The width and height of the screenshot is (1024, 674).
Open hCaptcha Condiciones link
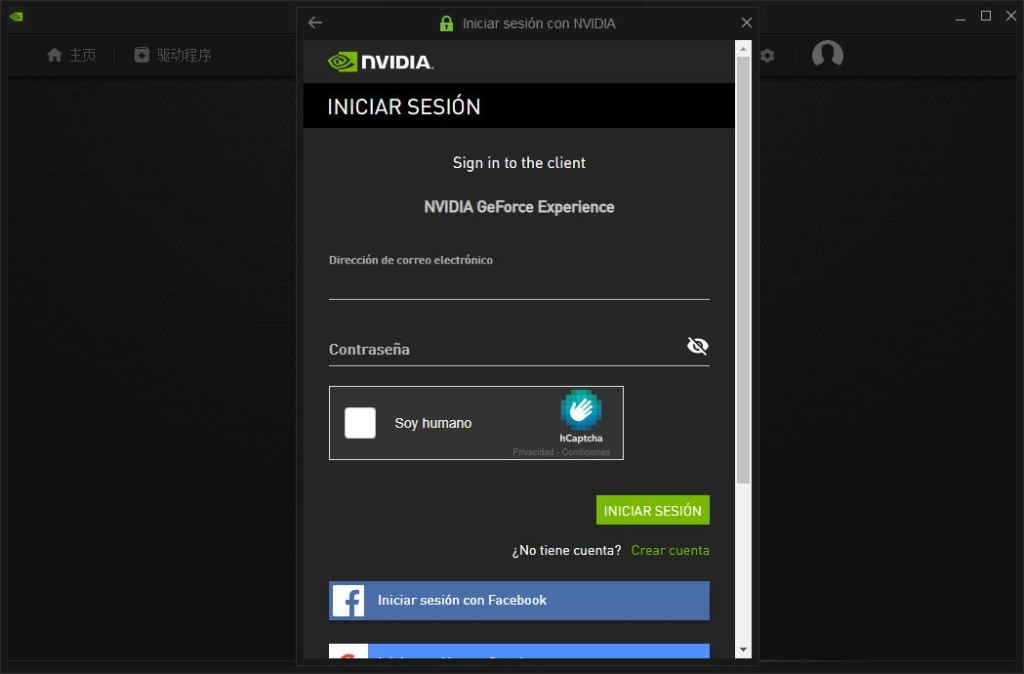(x=586, y=452)
